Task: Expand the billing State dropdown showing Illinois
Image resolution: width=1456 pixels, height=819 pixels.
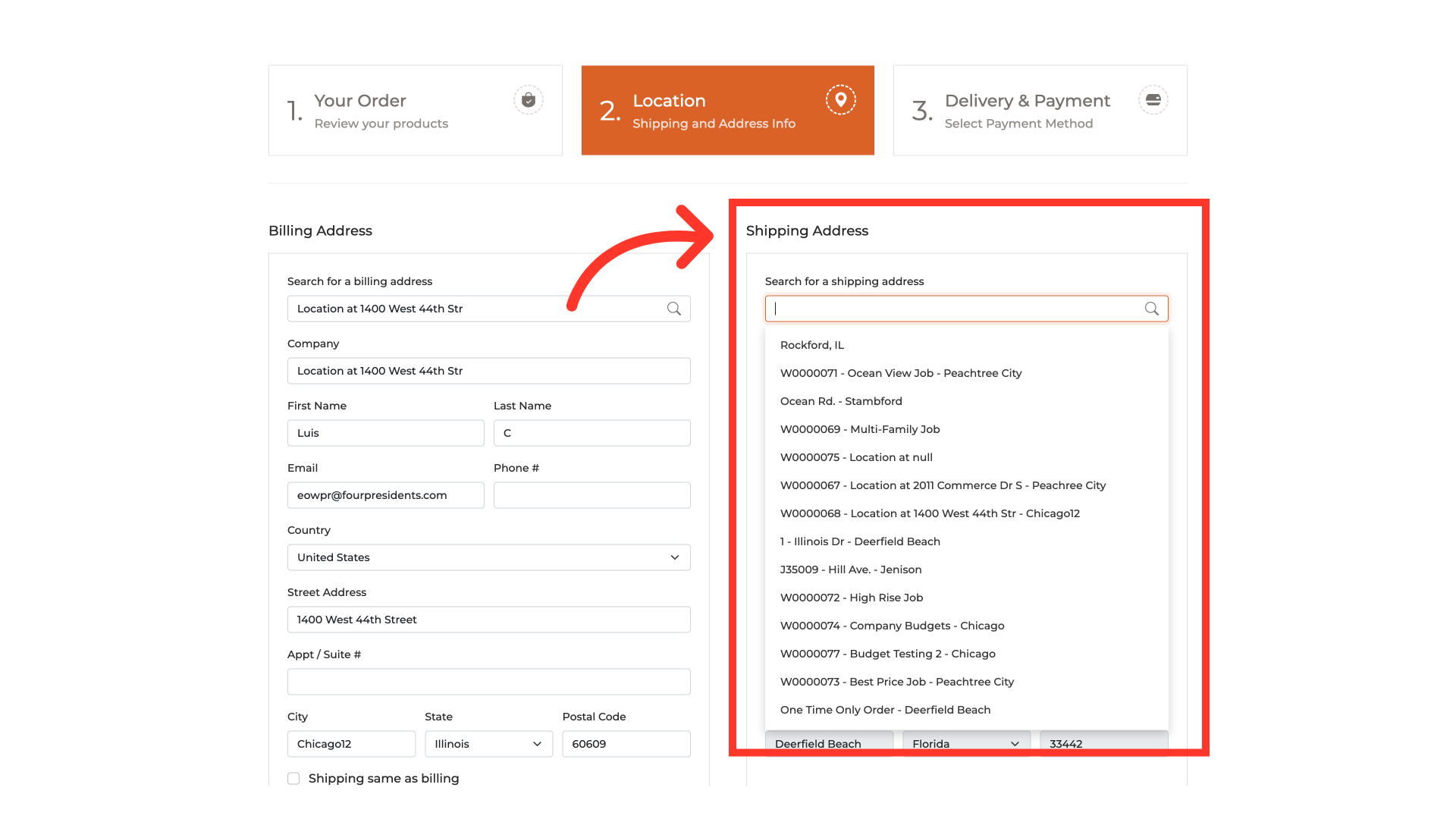Action: click(x=488, y=744)
